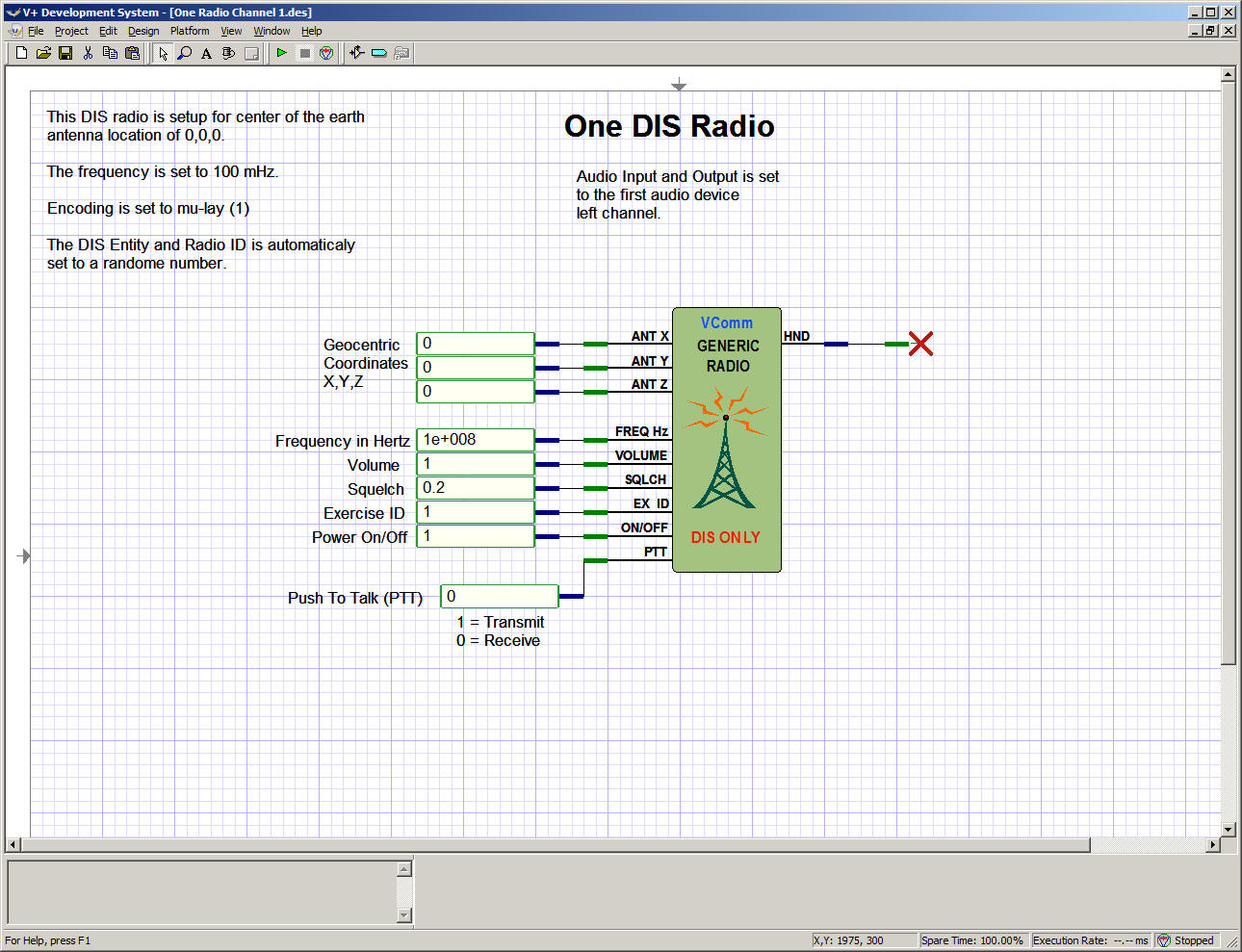The width and height of the screenshot is (1242, 952).
Task: Click the New document toolbar icon
Action: [21, 53]
